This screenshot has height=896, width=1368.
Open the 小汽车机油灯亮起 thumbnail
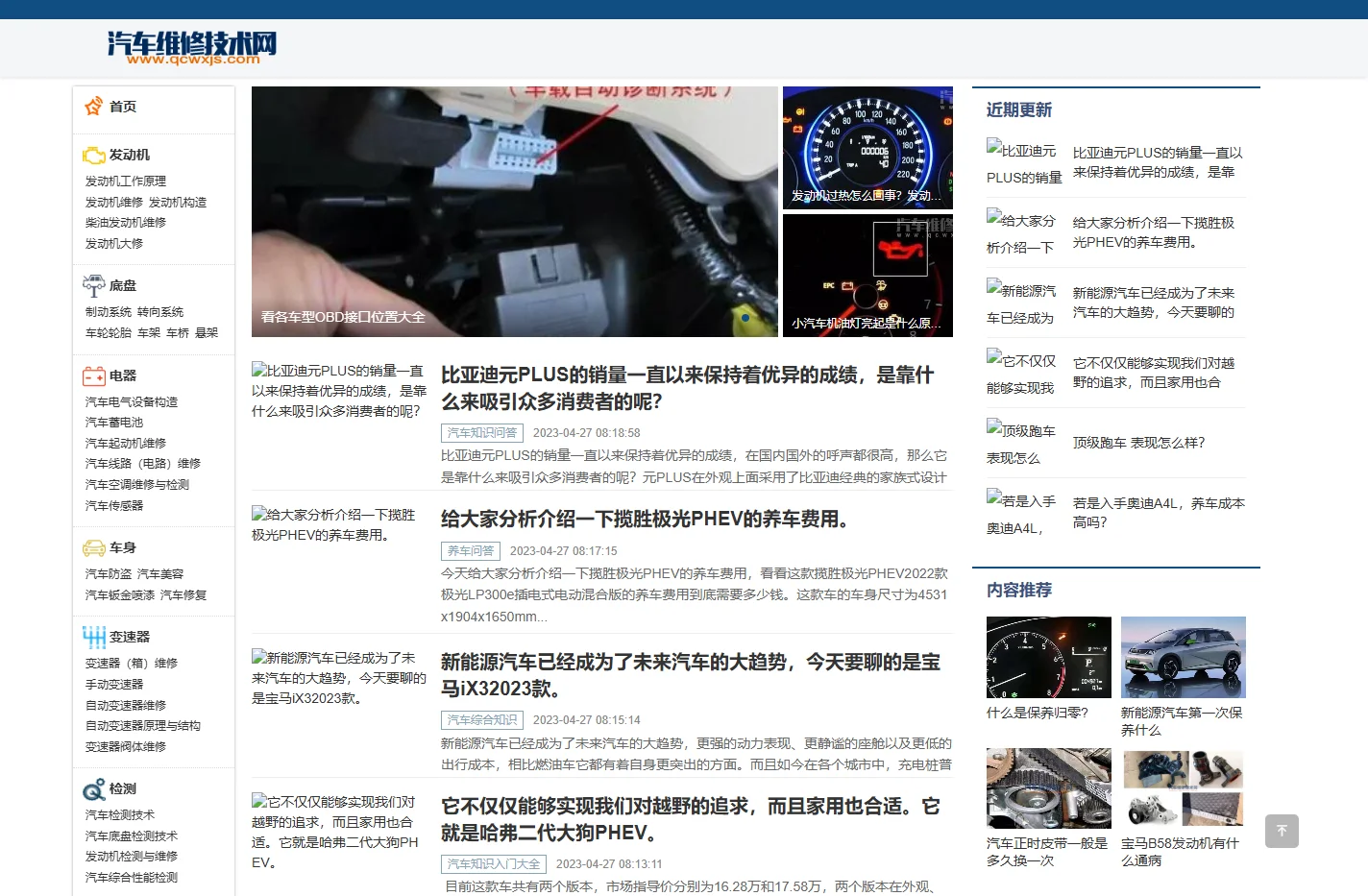click(867, 276)
